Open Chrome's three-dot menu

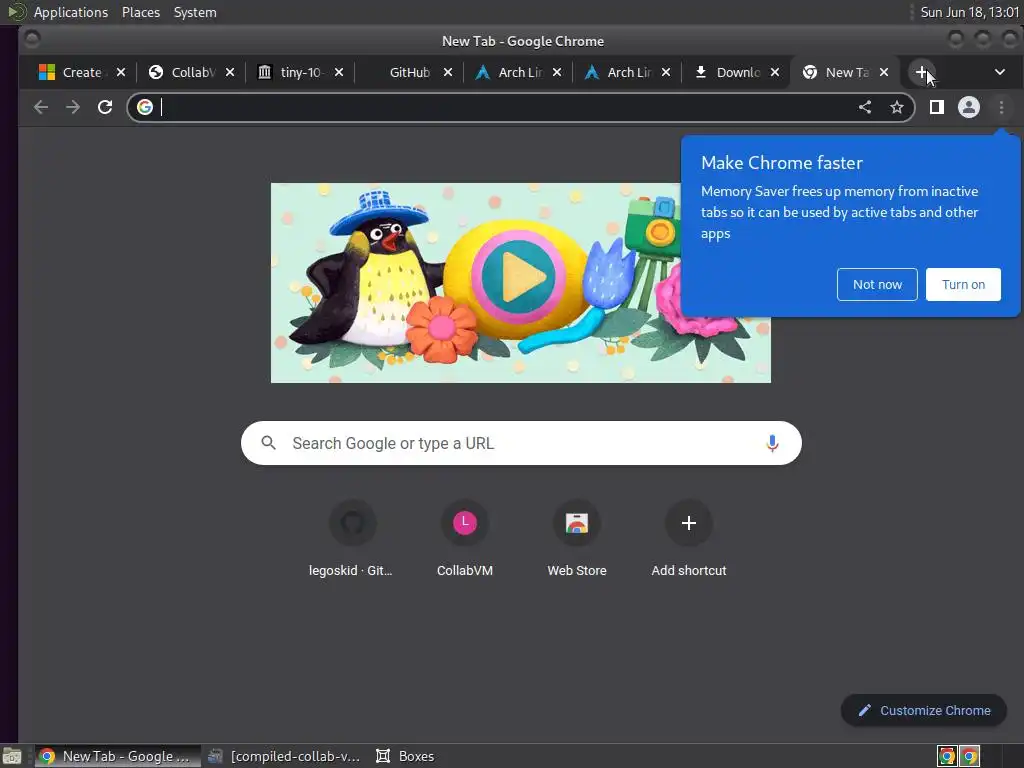point(1001,107)
